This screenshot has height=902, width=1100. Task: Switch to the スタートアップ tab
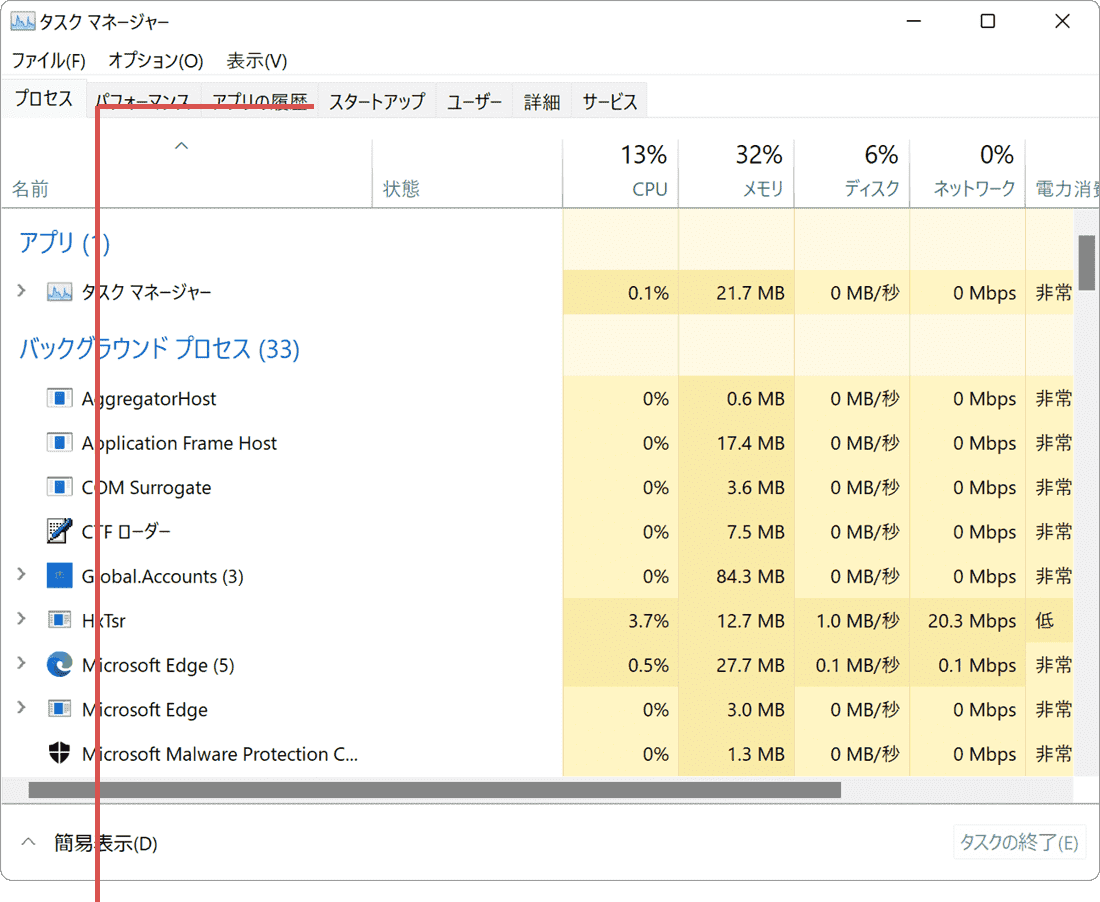(x=377, y=102)
